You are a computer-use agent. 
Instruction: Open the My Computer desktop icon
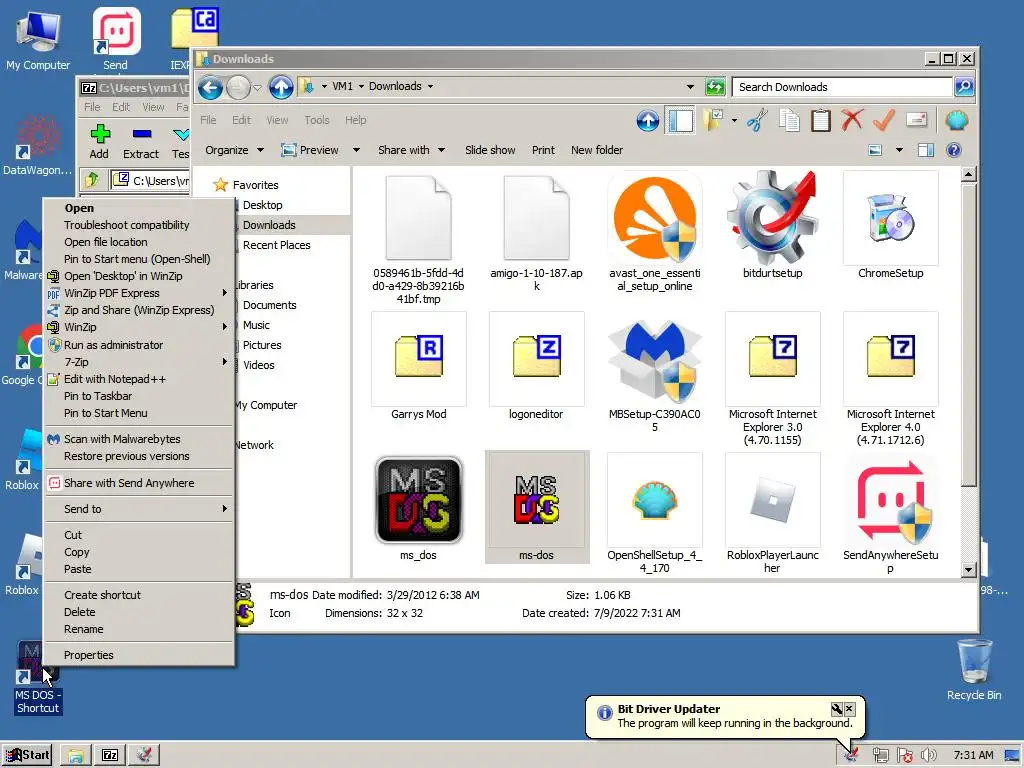38,40
